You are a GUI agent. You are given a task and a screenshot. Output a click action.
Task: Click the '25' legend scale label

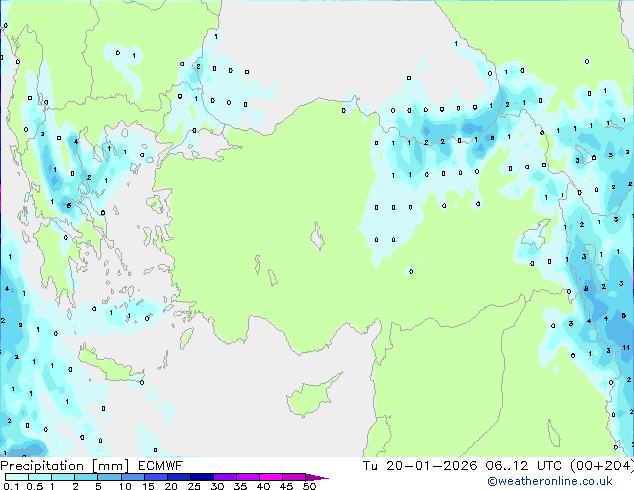point(194,486)
